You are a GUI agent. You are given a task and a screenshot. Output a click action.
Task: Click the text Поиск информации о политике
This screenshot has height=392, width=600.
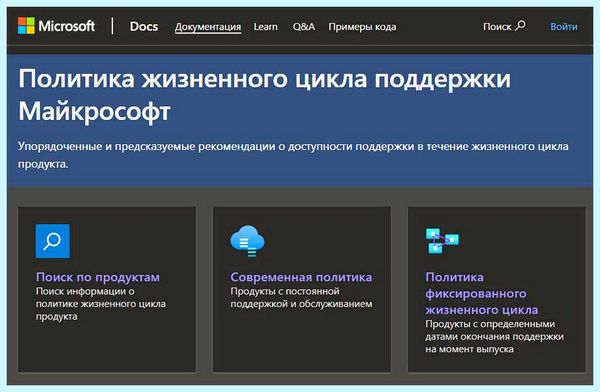[101, 304]
